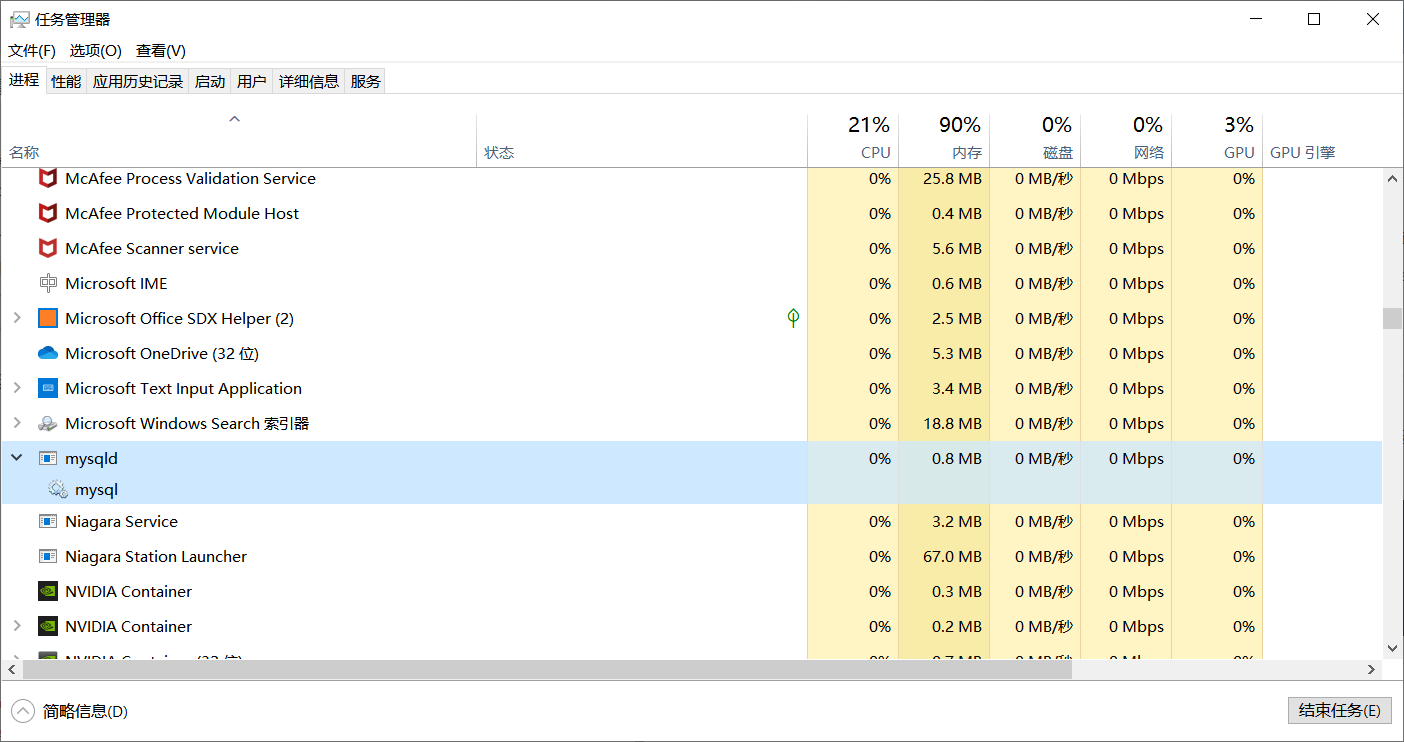Expand the Microsoft Text Input Application group
Viewport: 1404px width, 742px height.
point(17,389)
